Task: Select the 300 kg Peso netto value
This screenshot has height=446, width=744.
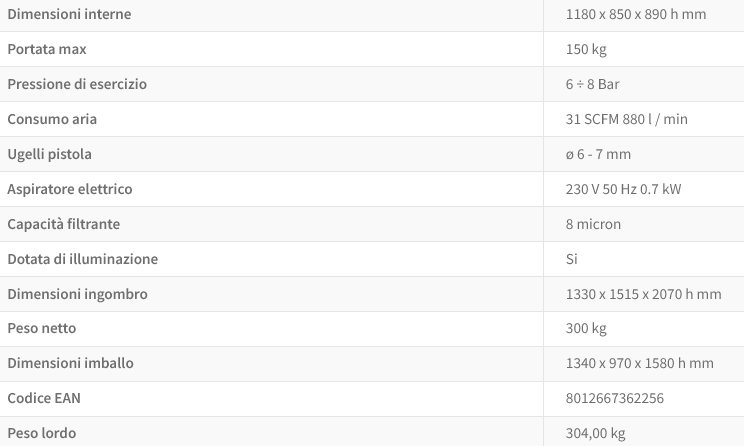Action: coord(586,328)
